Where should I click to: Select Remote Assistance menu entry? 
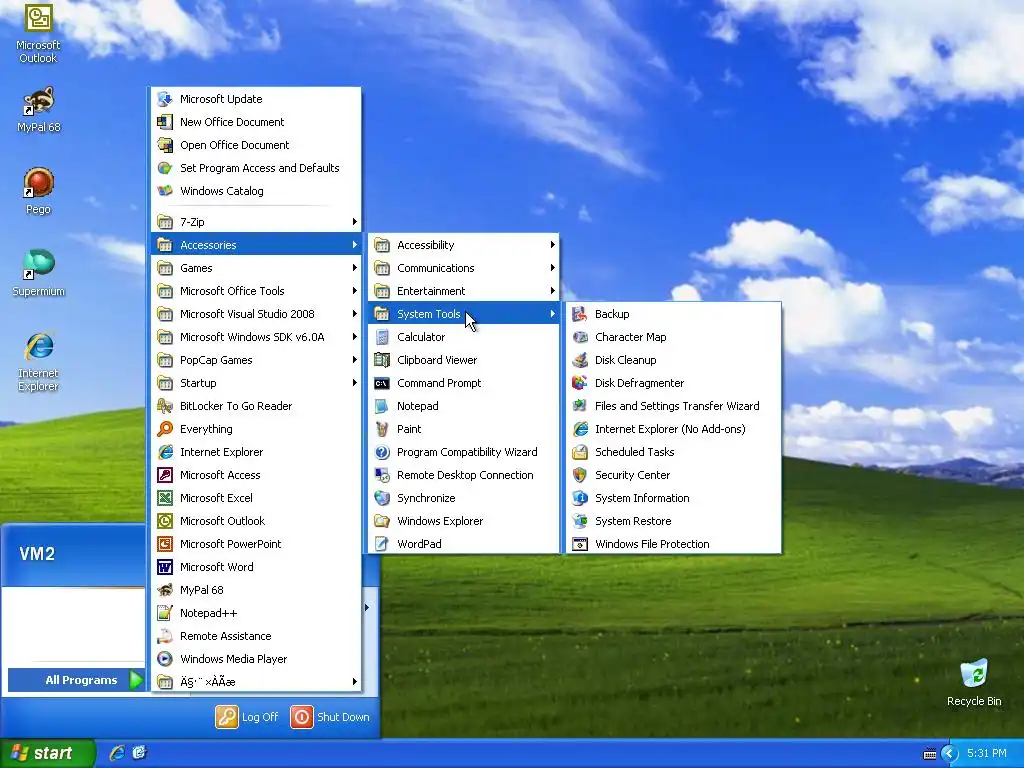256,636
